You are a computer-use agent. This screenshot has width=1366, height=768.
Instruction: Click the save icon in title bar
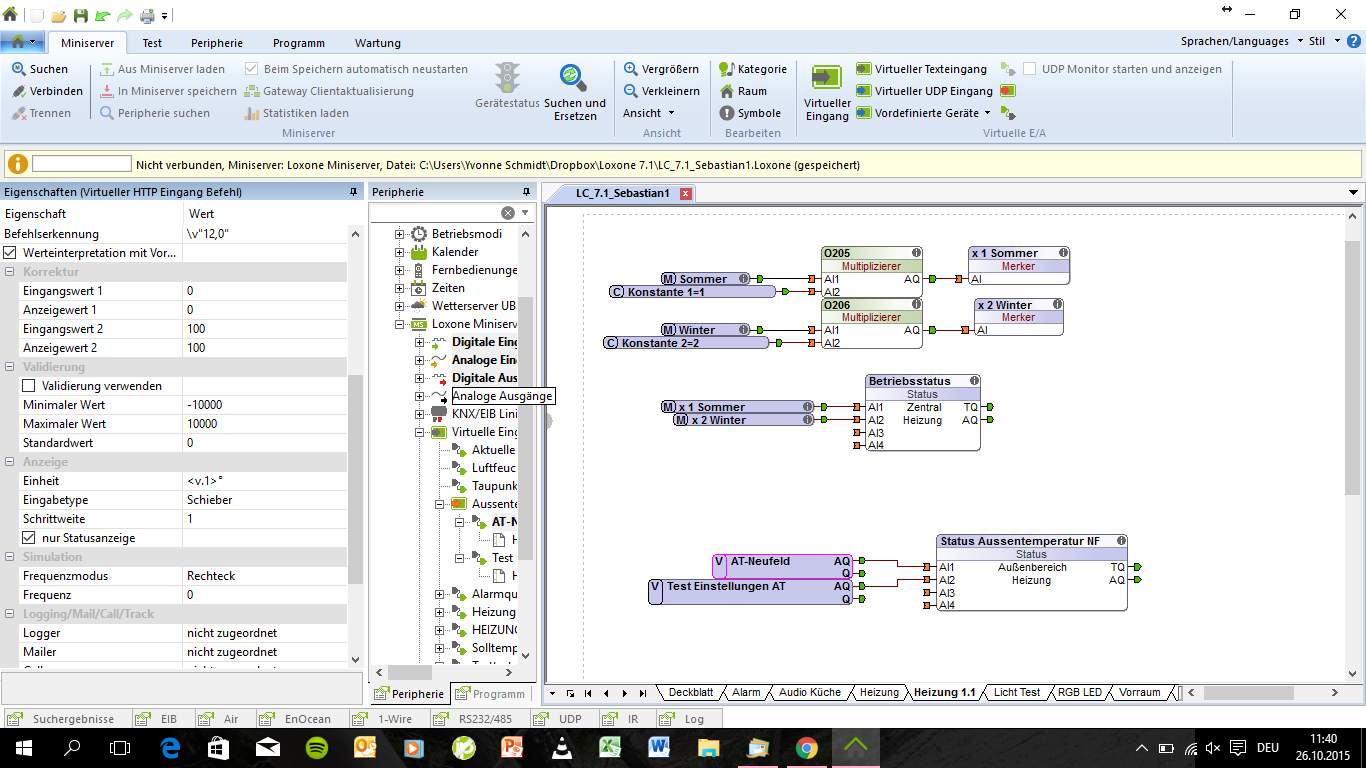pyautogui.click(x=80, y=15)
